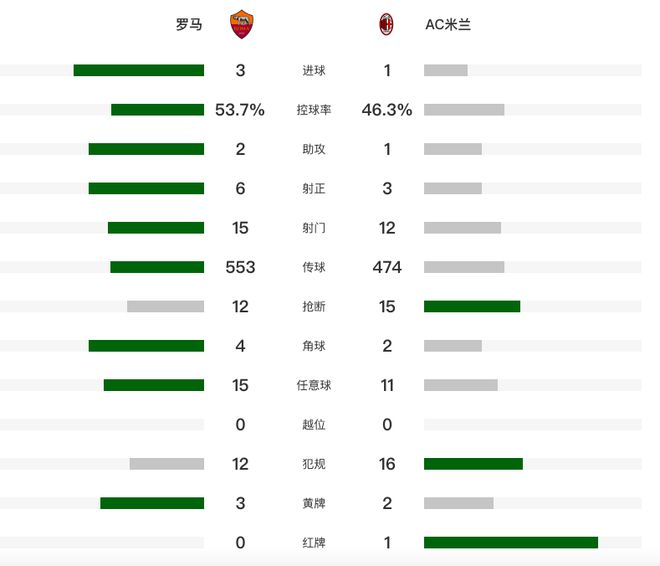This screenshot has height=566, width=660.
Task: Click the AS Roma club crest
Action: pos(241,24)
